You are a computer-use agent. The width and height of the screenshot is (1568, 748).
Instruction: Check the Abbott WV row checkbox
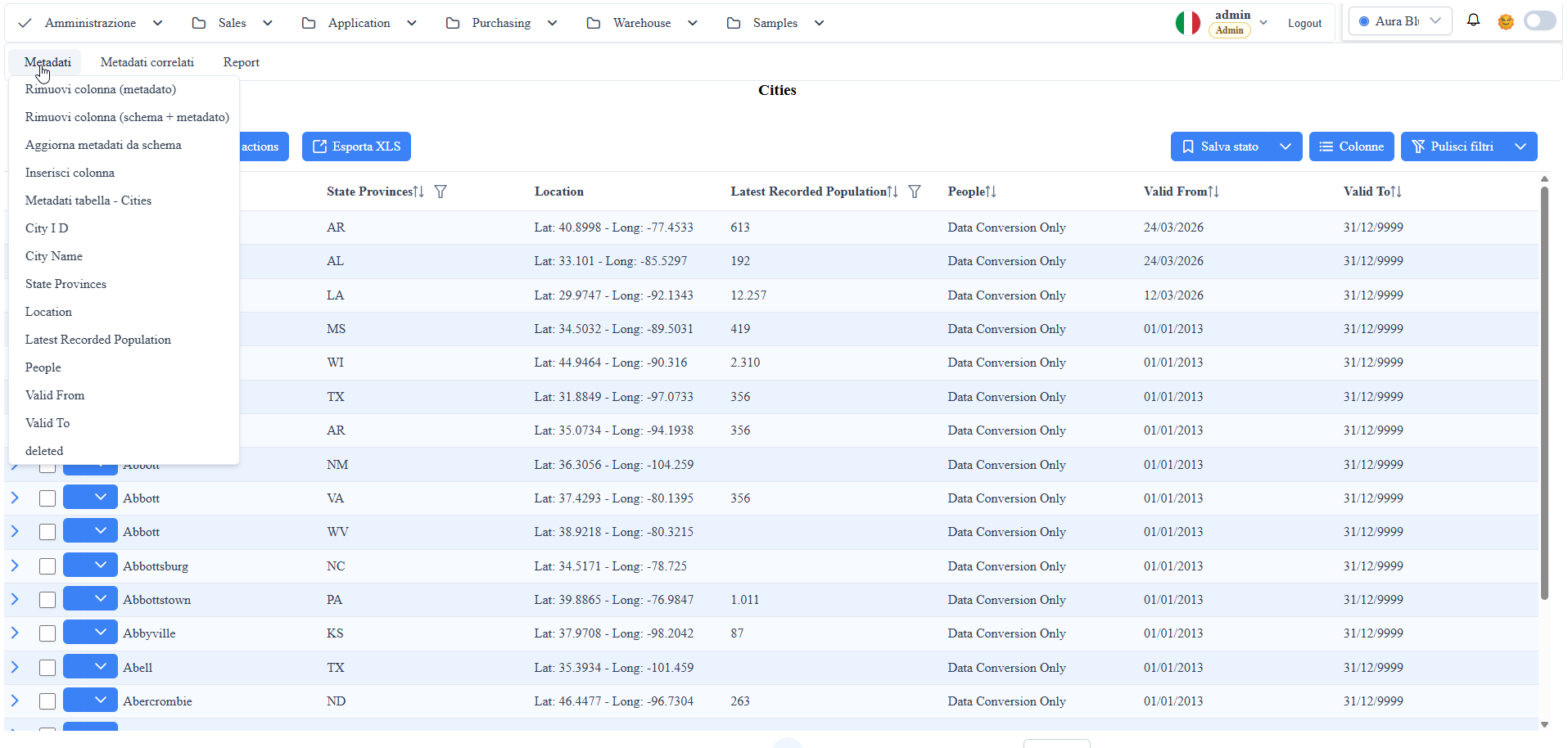(47, 532)
